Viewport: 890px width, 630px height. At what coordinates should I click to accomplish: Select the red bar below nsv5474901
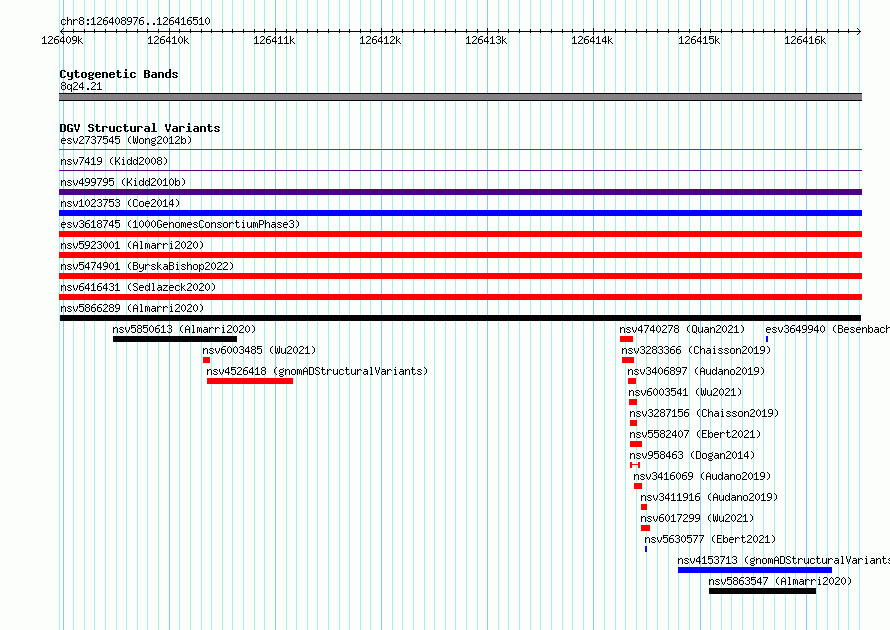coord(460,276)
